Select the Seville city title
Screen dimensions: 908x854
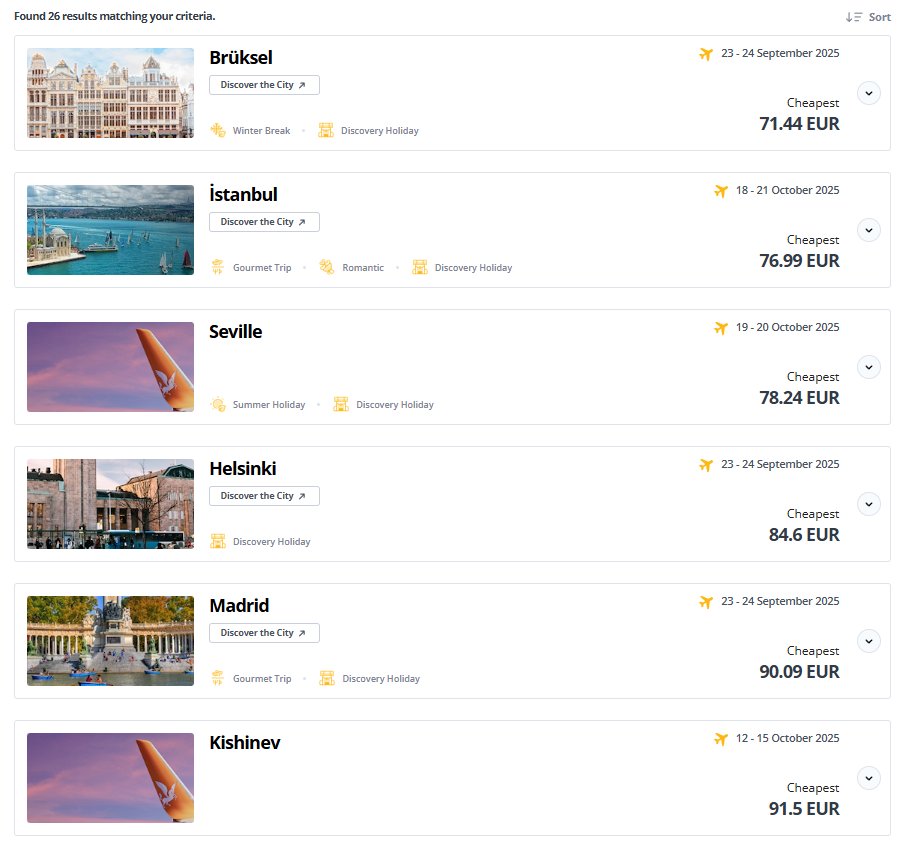[x=236, y=332]
